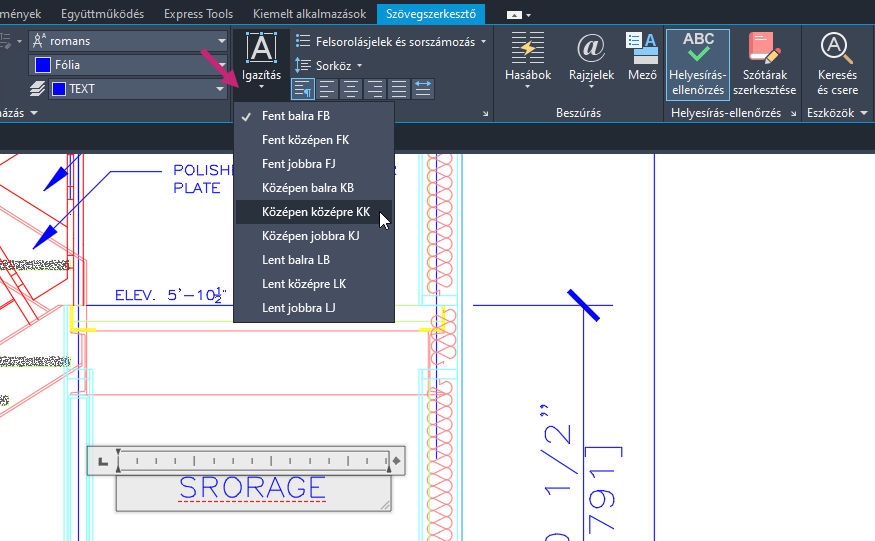Distribute paragraph alignment icon

tap(423, 89)
